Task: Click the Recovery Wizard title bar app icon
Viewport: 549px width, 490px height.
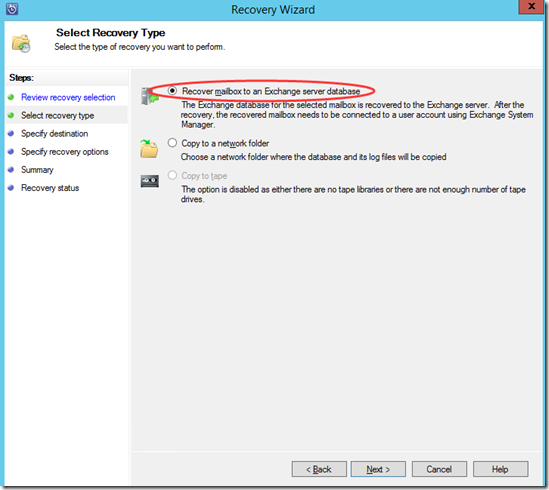Action: pyautogui.click(x=12, y=8)
